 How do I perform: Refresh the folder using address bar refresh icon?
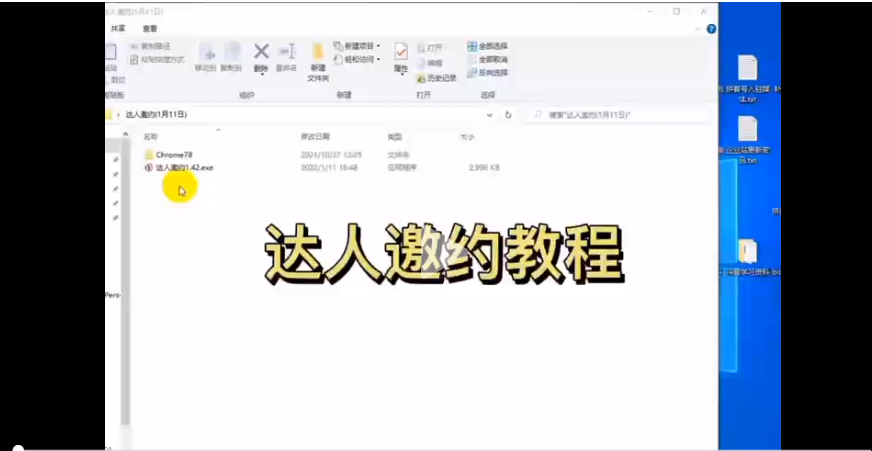click(x=508, y=115)
